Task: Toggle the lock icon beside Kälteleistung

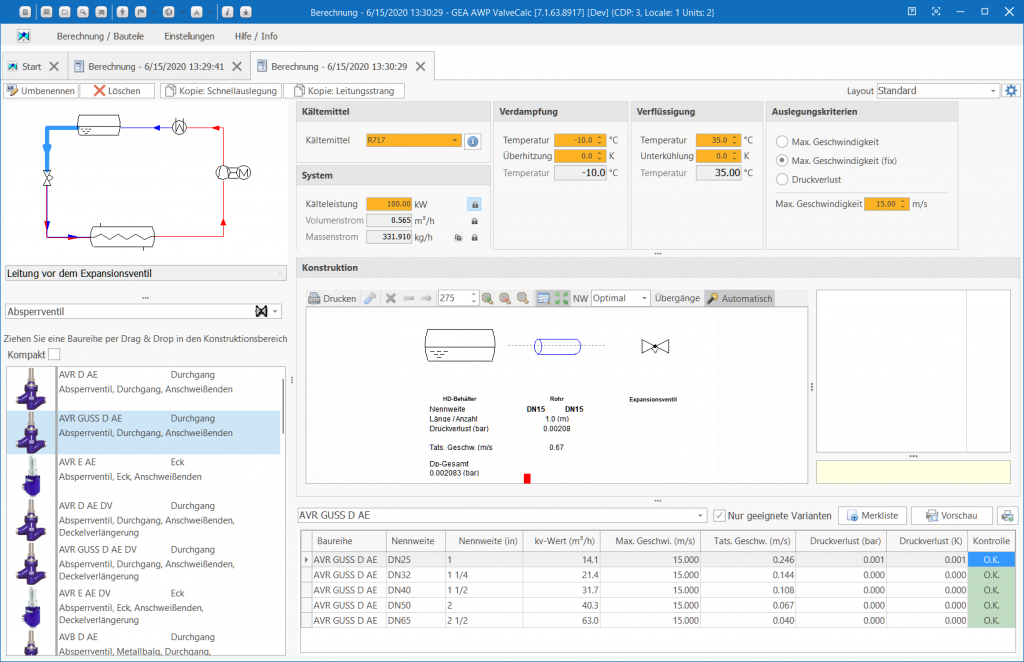Action: coord(475,204)
